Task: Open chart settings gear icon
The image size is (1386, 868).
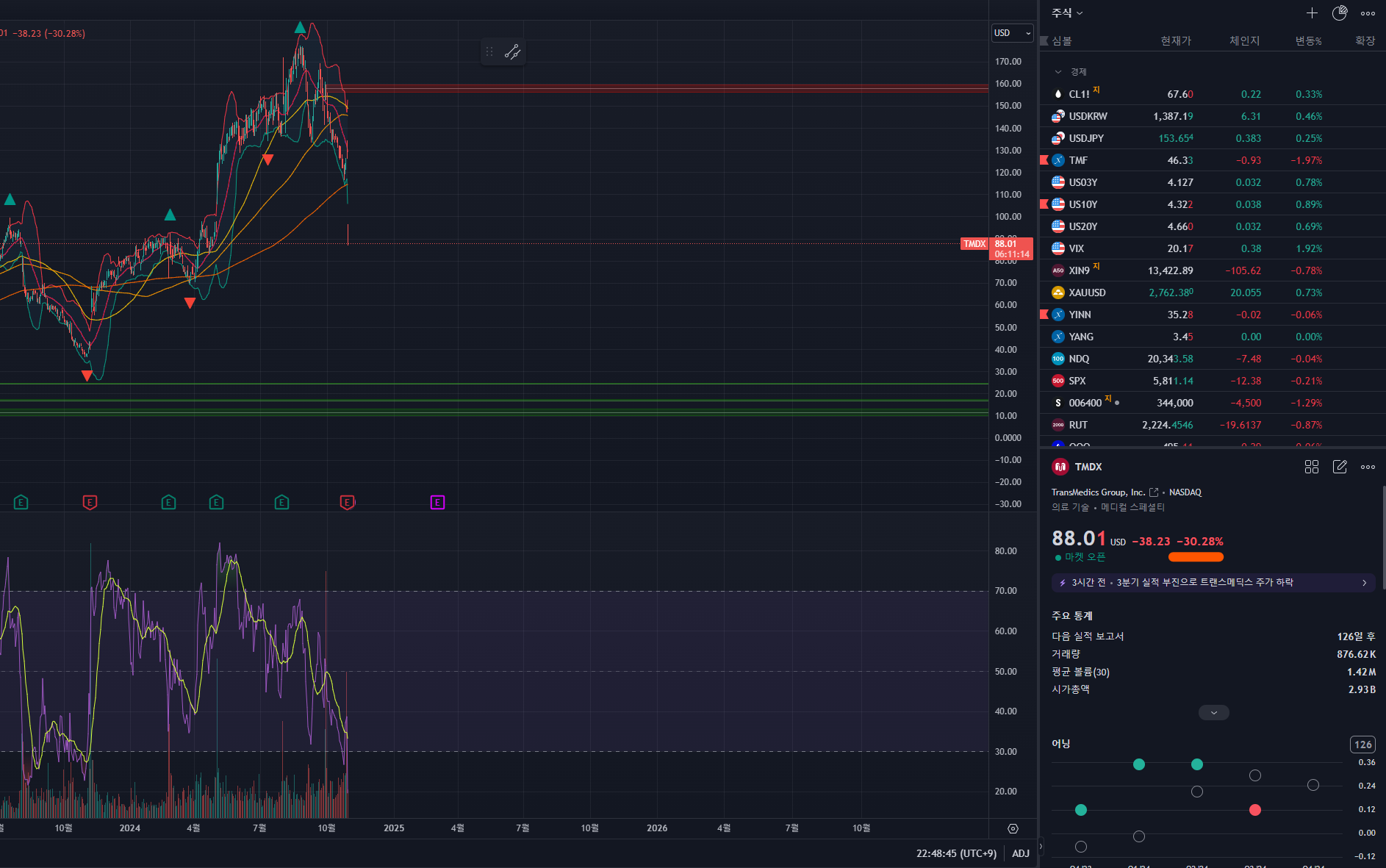Action: point(1013,828)
